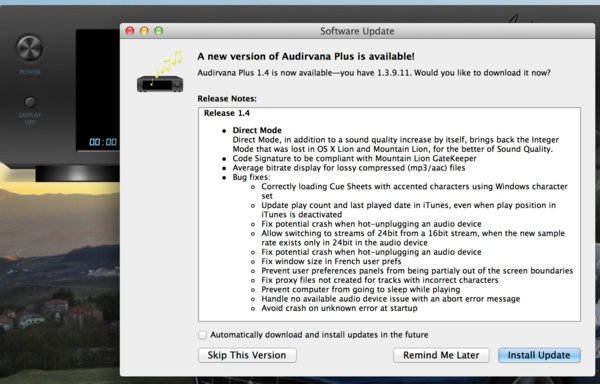Click the 'Would you like to download it now?' message

click(x=482, y=73)
